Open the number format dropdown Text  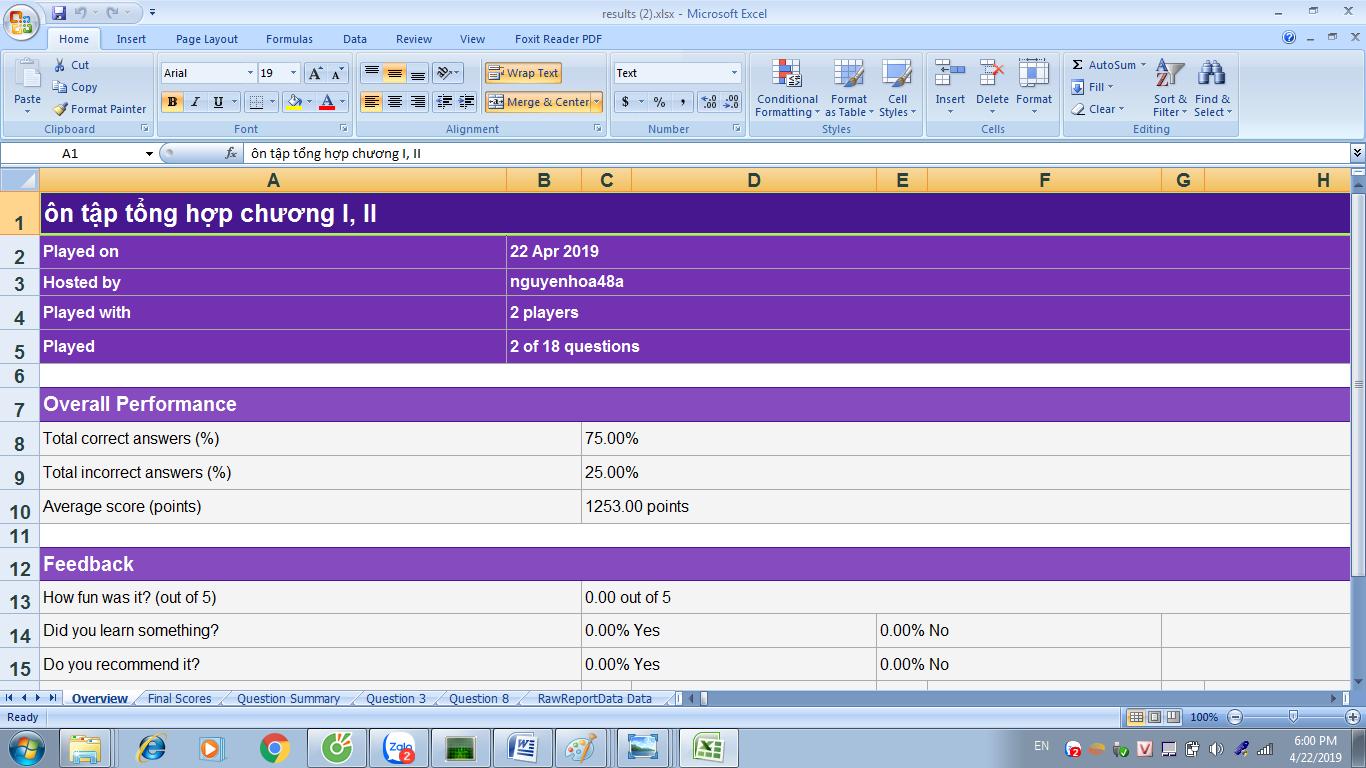coord(734,73)
